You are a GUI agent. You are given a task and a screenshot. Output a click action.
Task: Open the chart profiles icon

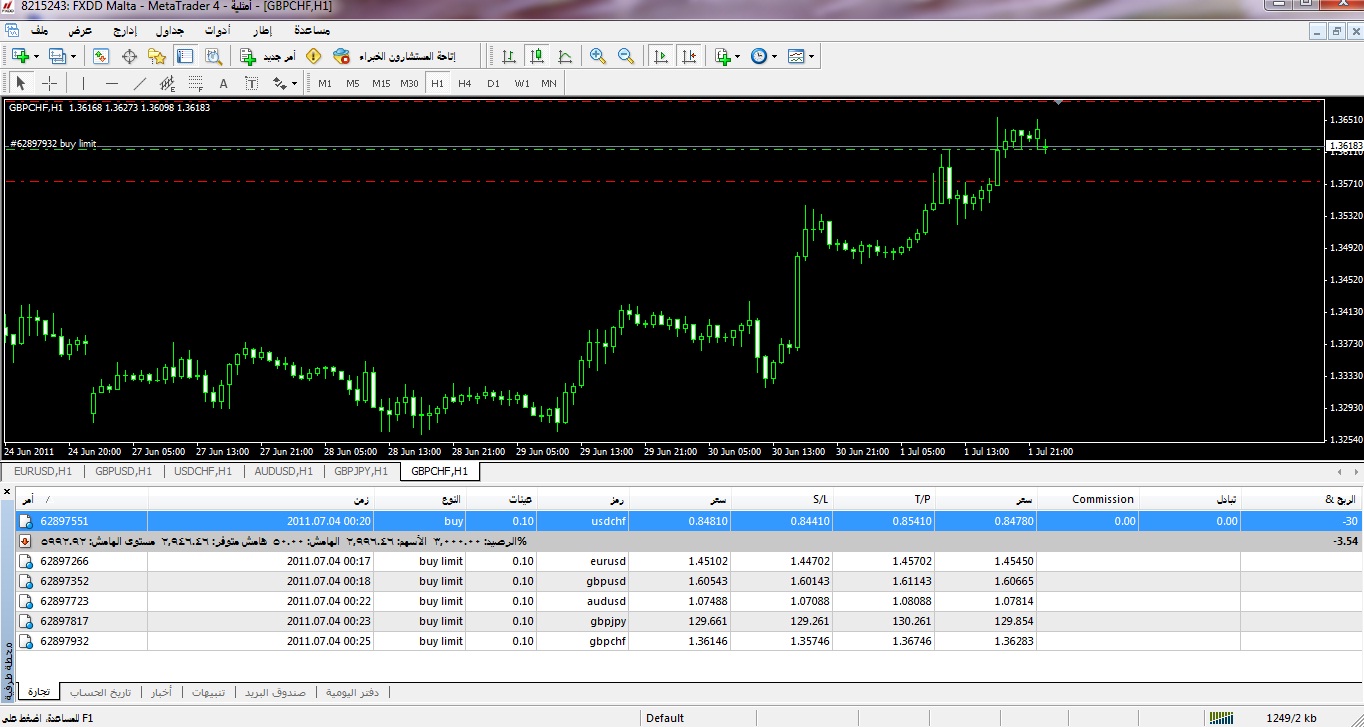coord(57,57)
